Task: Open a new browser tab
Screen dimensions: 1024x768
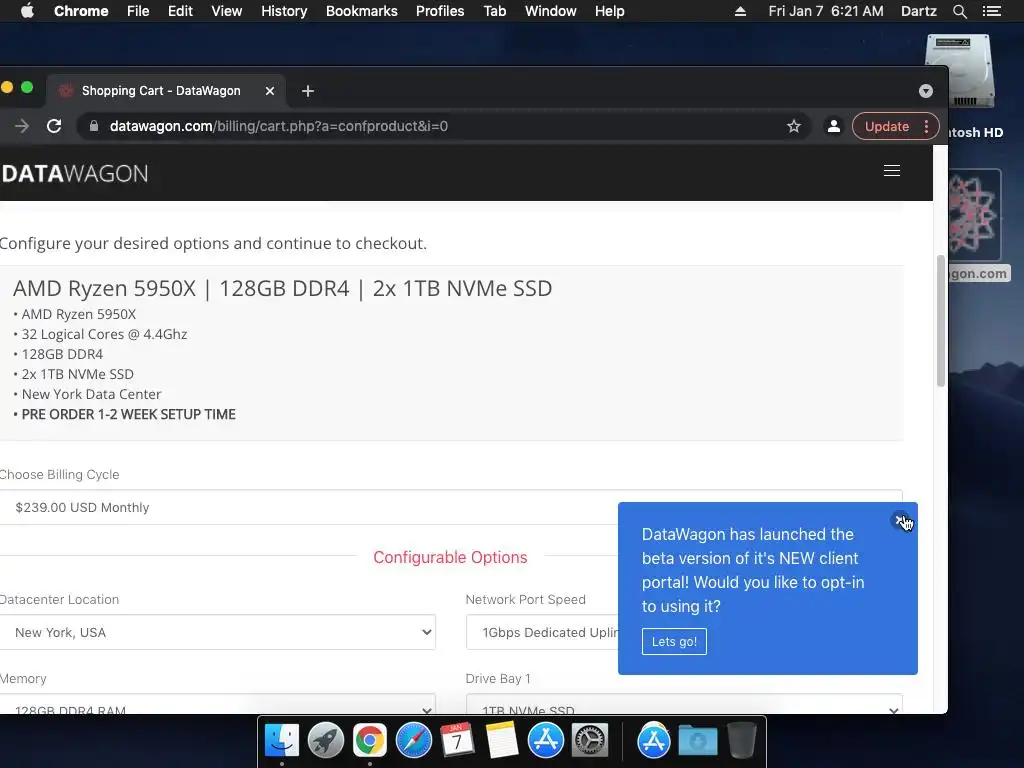Action: pos(308,91)
